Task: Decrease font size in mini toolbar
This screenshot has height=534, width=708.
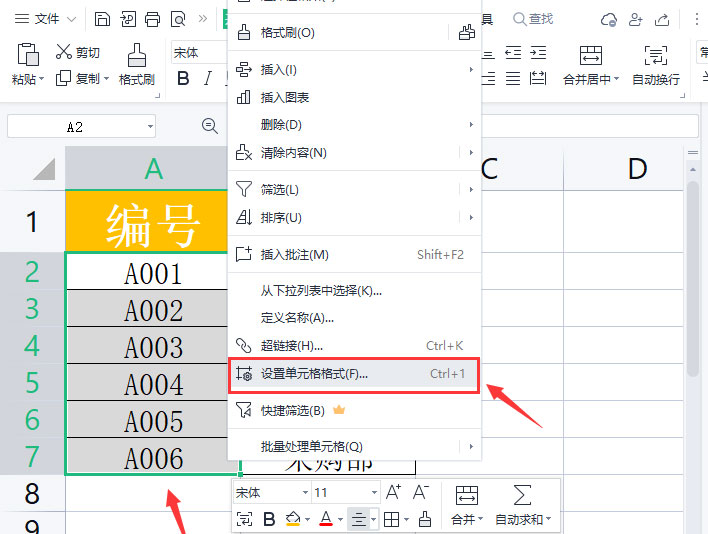Action: click(421, 492)
